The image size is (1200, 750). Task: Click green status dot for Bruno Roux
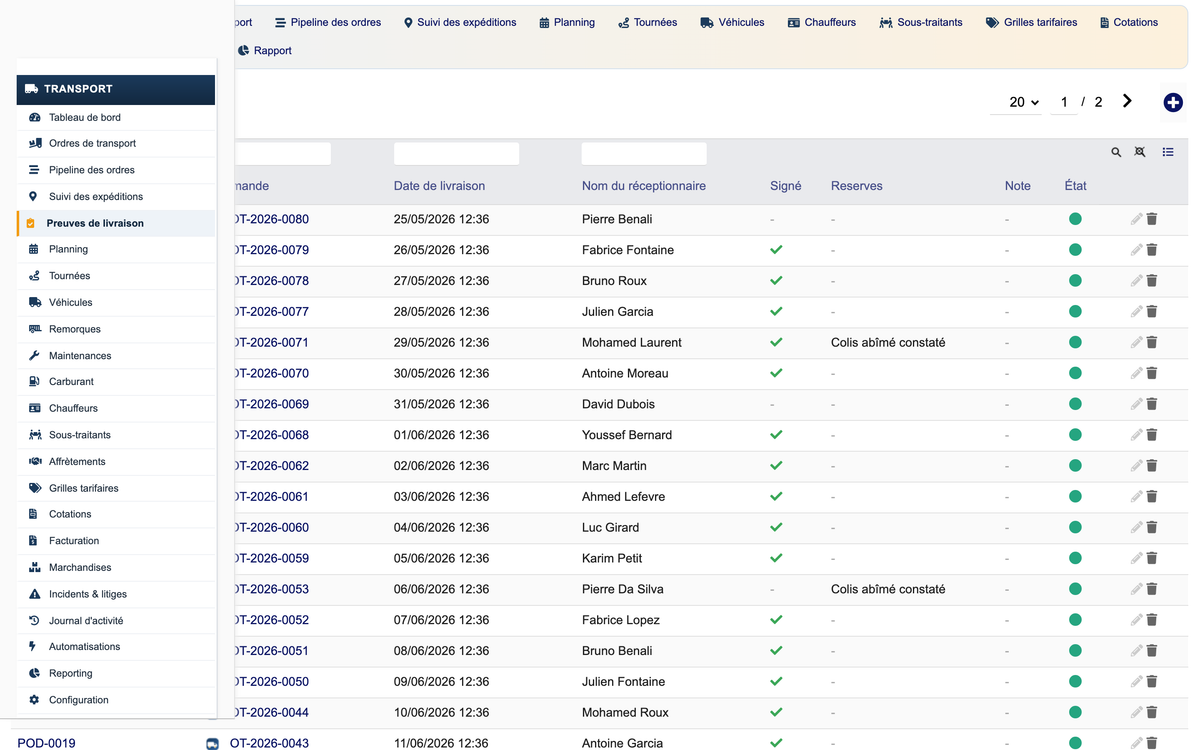tap(1075, 281)
